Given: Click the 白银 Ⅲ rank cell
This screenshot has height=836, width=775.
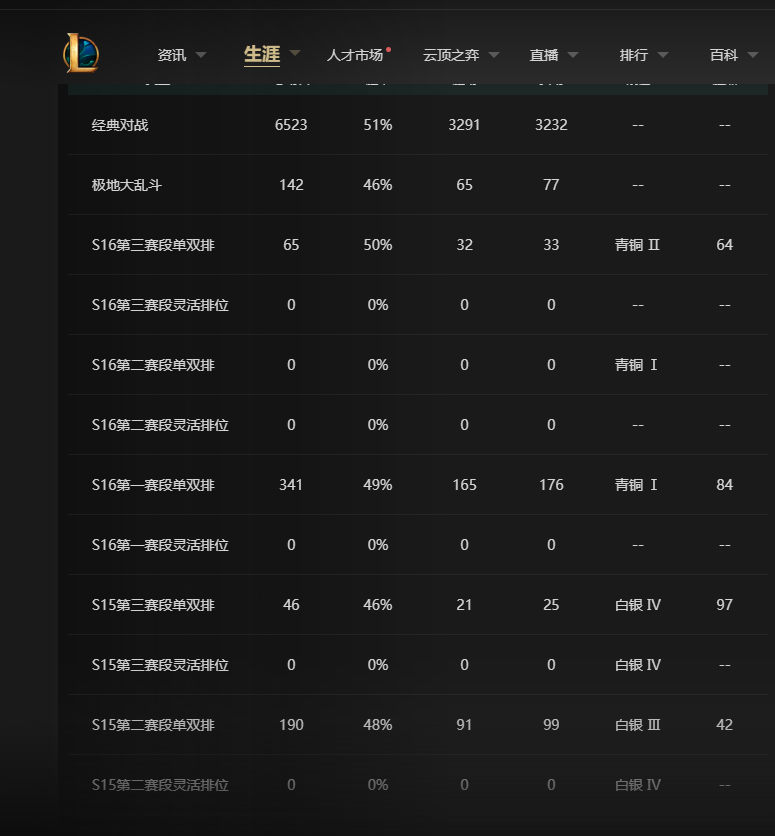Looking at the screenshot, I should (x=637, y=725).
